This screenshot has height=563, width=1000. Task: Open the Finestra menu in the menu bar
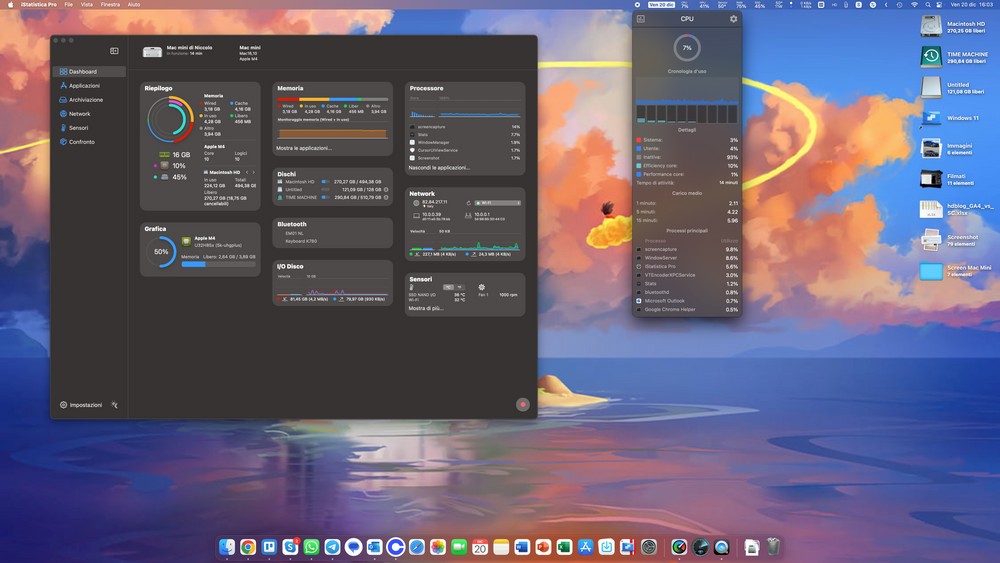(110, 5)
